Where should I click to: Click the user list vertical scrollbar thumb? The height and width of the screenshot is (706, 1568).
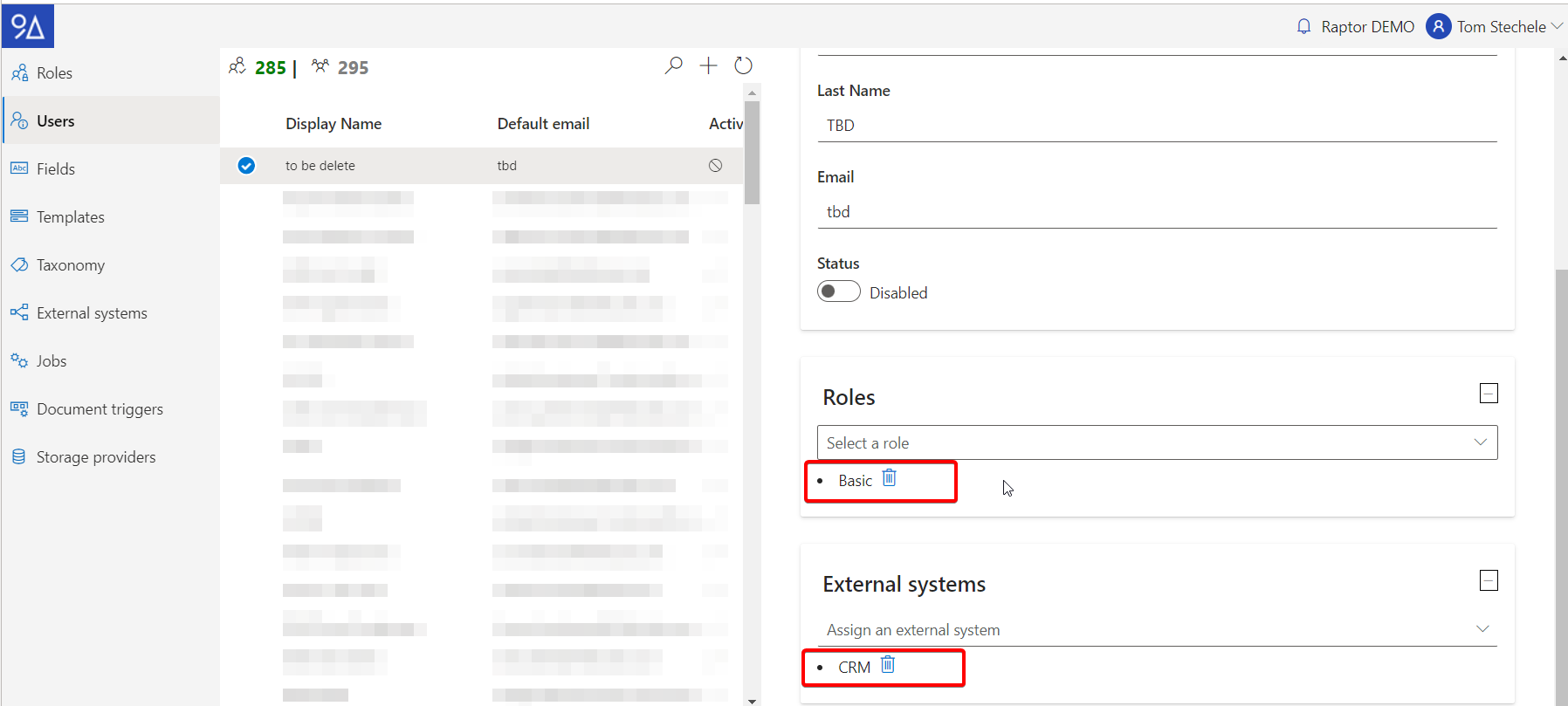point(752,153)
